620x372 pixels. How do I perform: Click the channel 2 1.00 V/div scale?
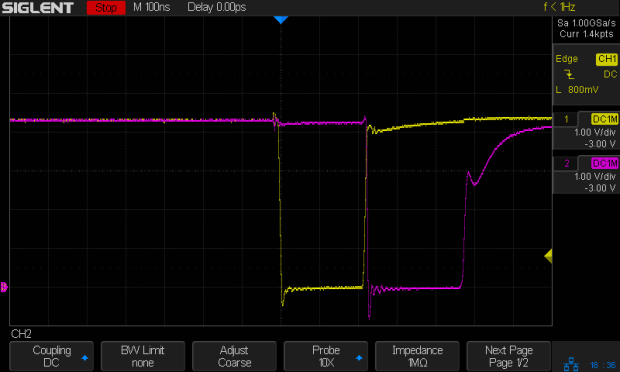(595, 177)
